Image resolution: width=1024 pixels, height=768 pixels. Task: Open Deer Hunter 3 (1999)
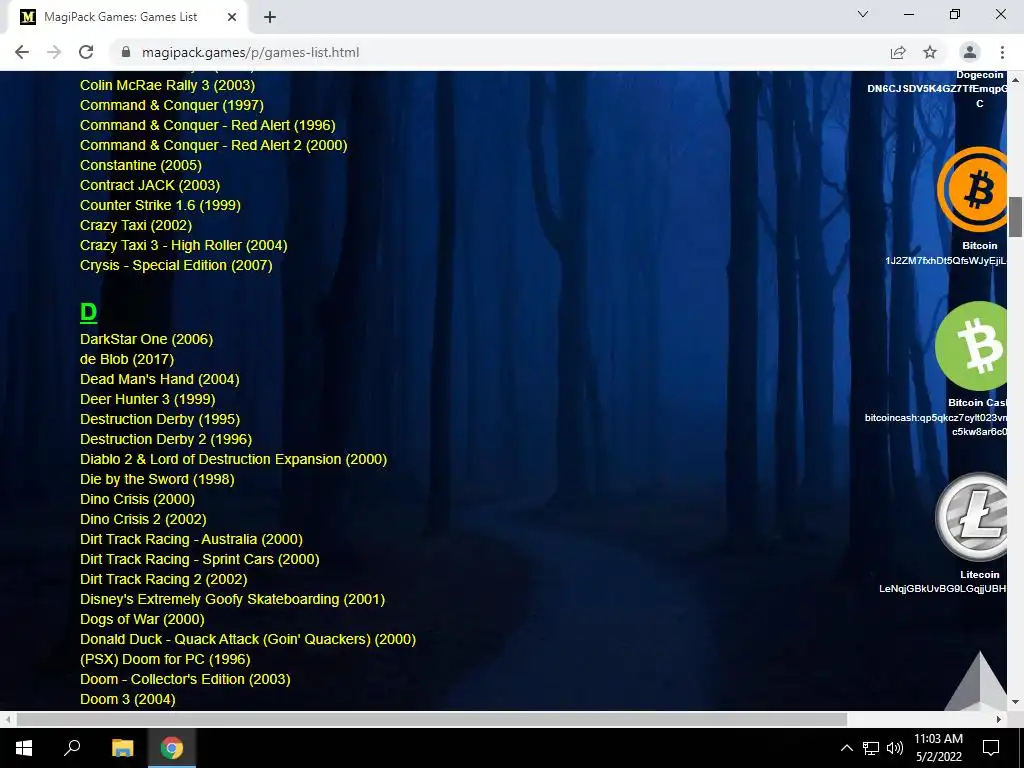pyautogui.click(x=148, y=399)
